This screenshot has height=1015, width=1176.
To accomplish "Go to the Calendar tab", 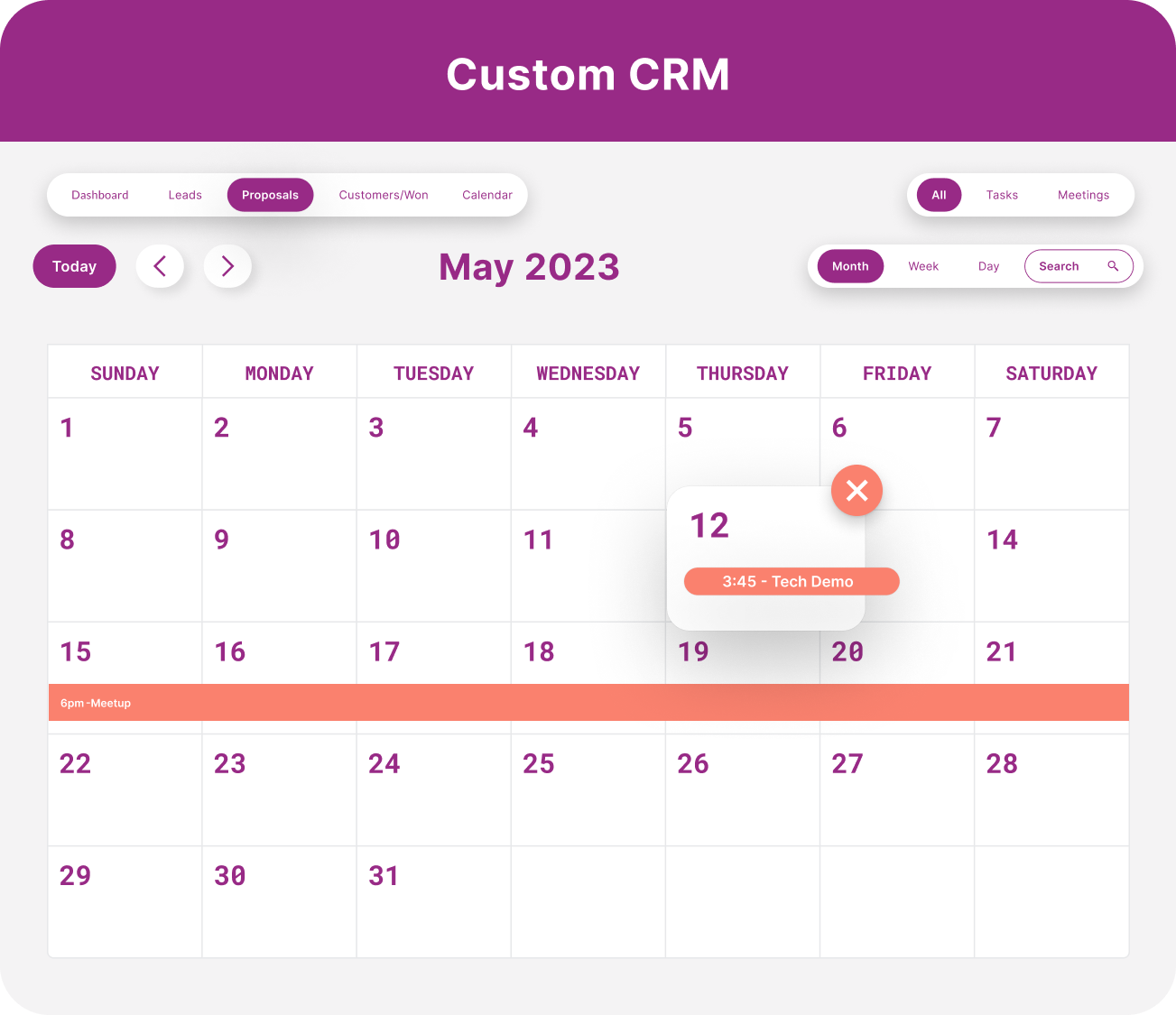I will pyautogui.click(x=487, y=195).
